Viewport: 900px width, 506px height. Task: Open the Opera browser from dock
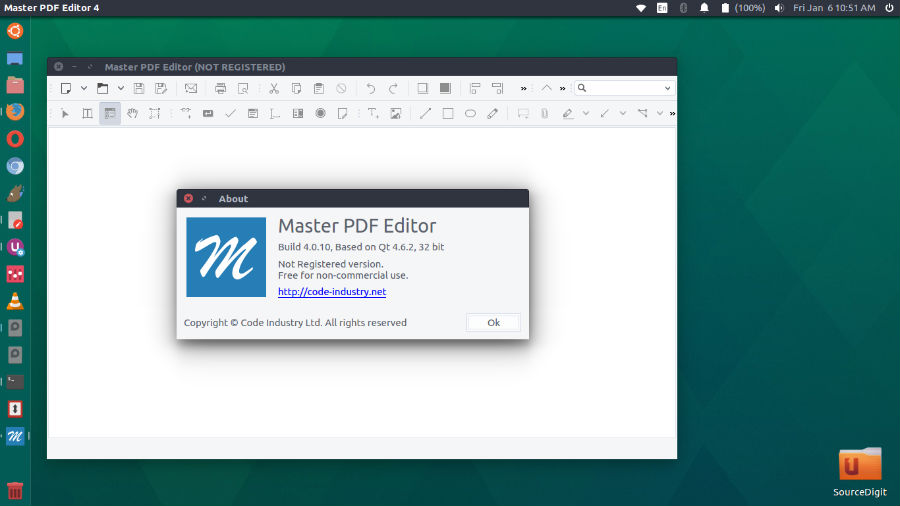[15, 139]
